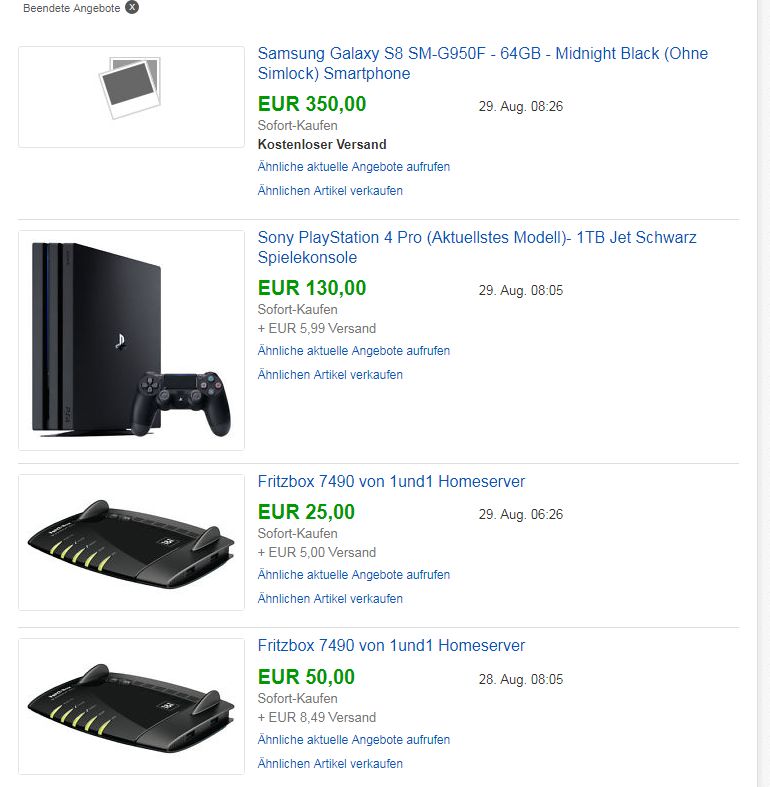This screenshot has width=770, height=787.
Task: Click the placeholder photo icon for Galaxy S8
Action: (x=130, y=88)
